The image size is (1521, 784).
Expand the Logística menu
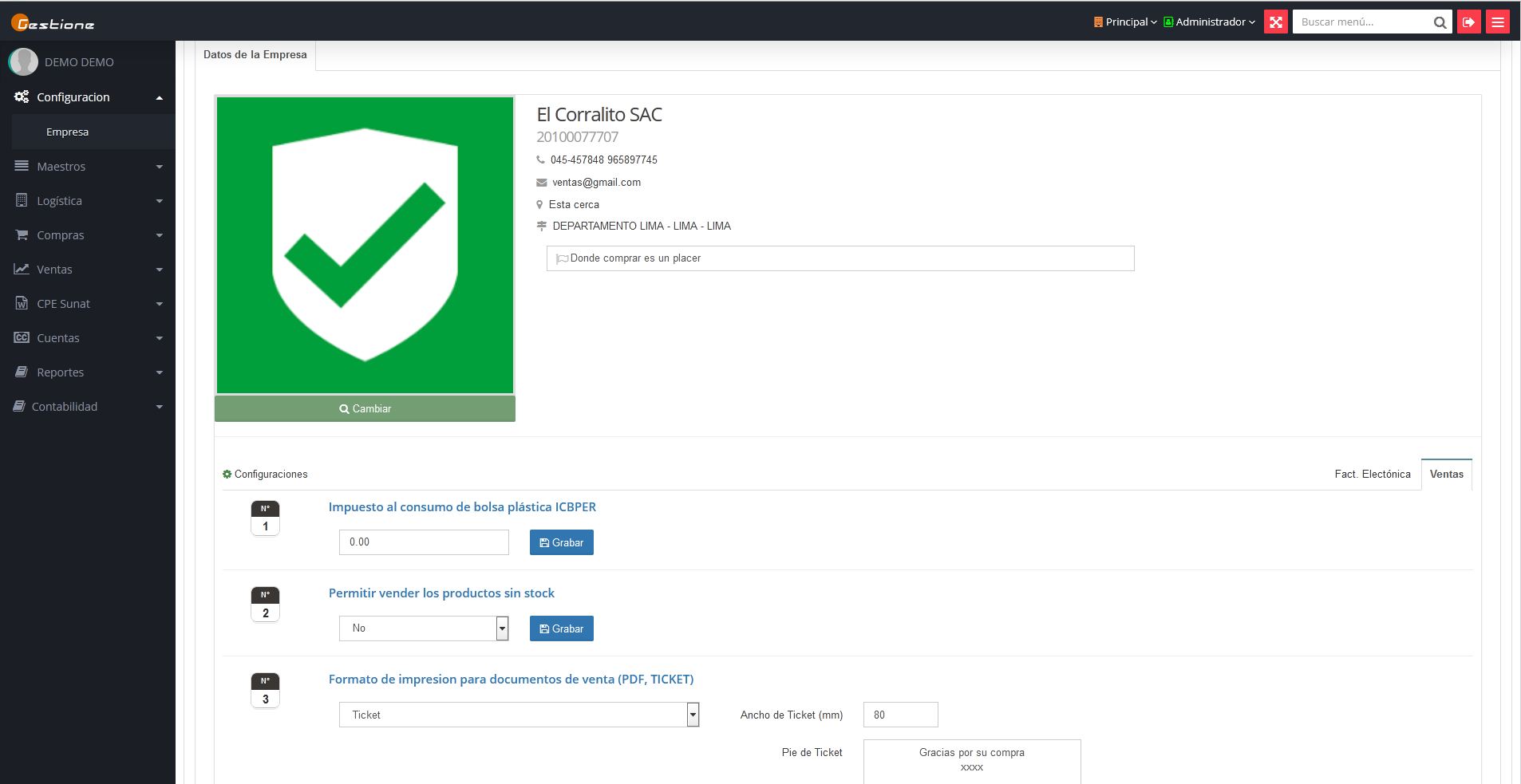pos(160,201)
